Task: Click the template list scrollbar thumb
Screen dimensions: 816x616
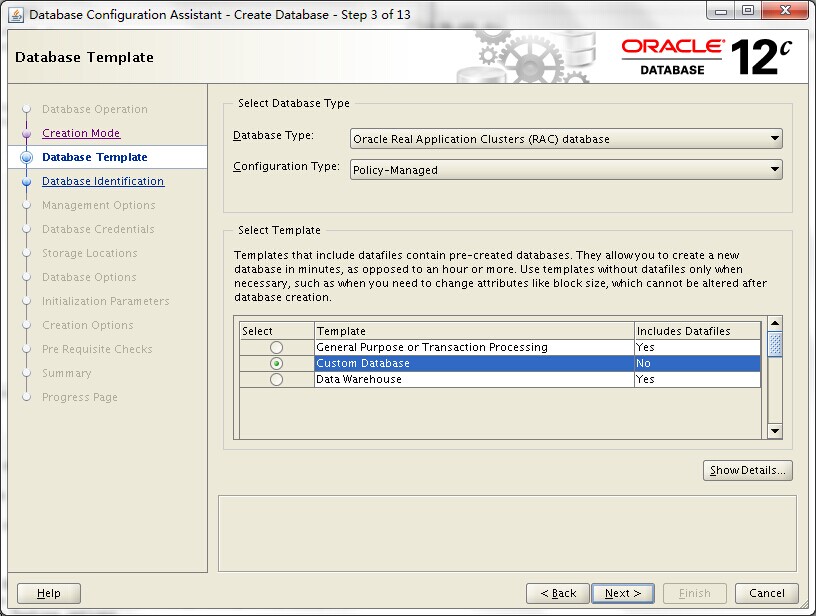Action: click(775, 344)
